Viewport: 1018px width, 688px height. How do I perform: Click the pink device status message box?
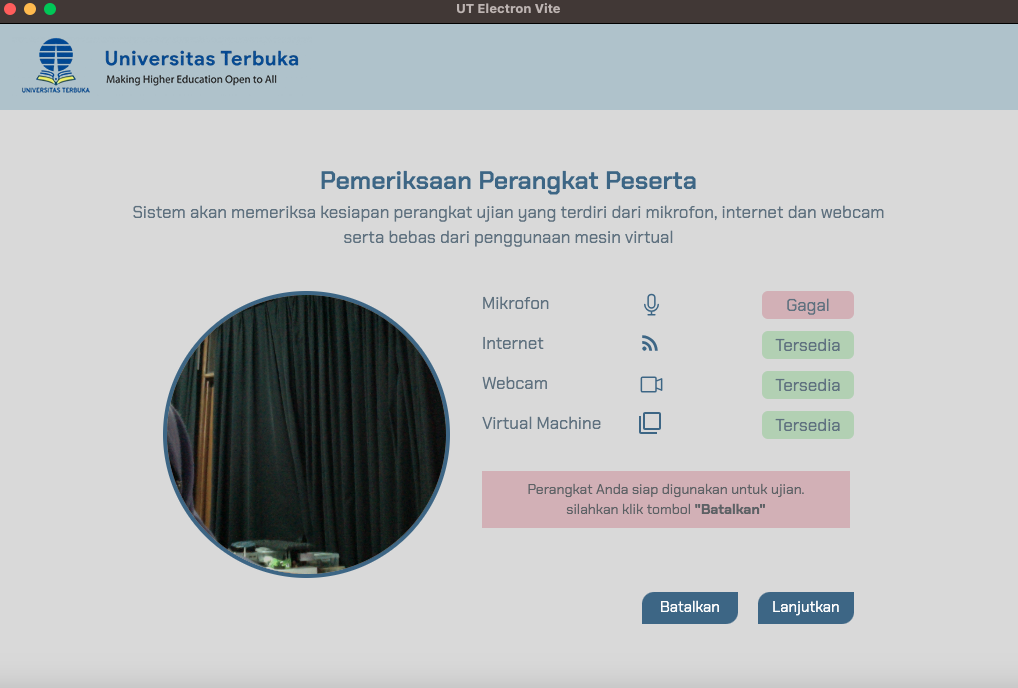665,499
